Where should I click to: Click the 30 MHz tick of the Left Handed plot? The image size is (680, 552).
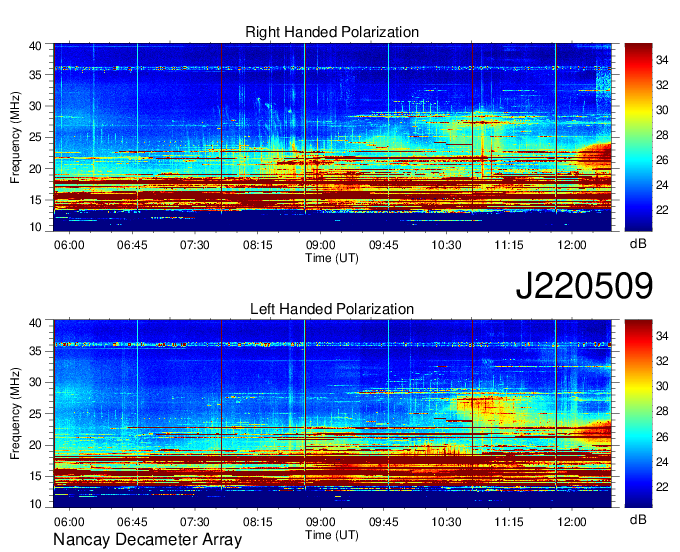coord(35,382)
